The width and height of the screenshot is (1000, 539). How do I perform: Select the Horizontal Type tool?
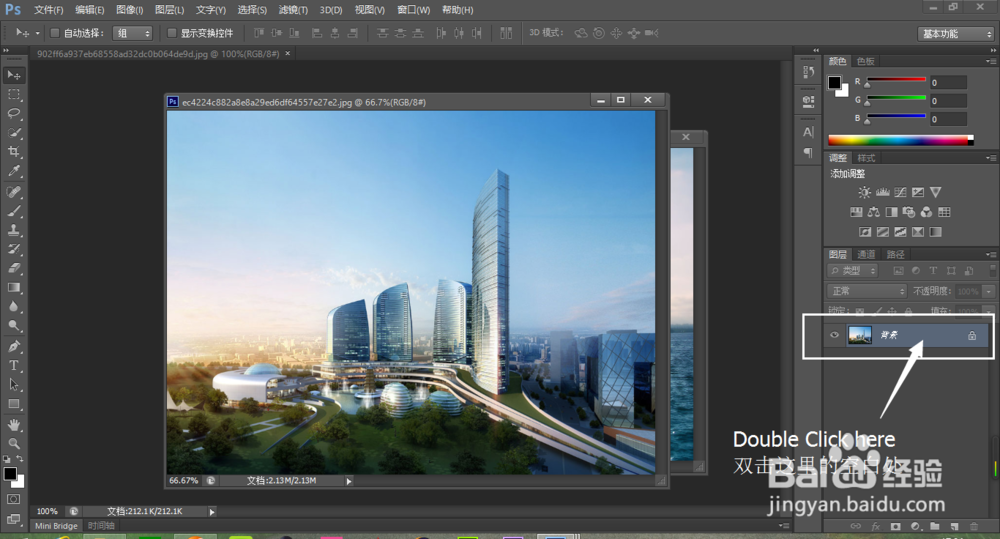click(x=13, y=365)
